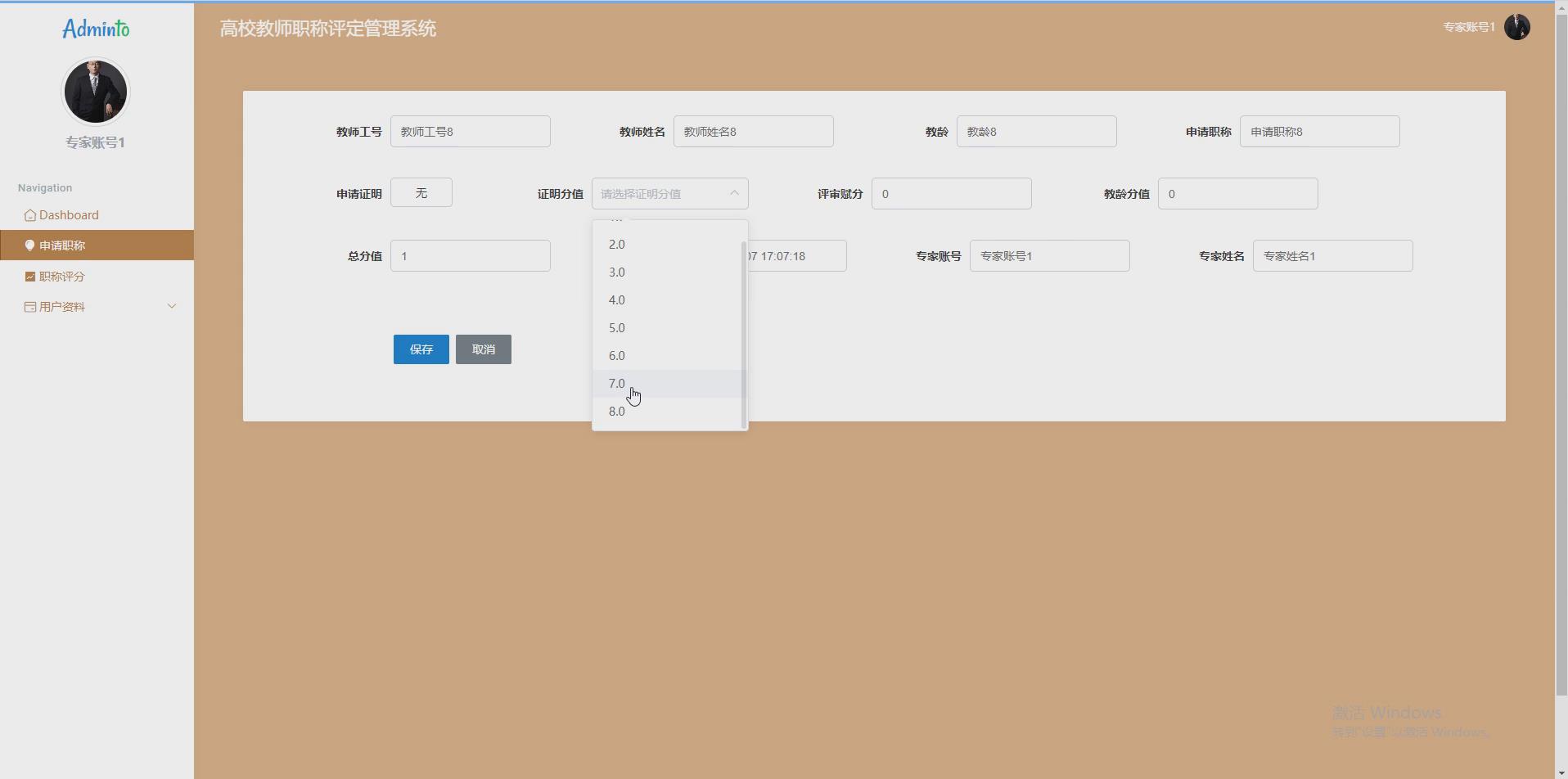
Task: Click the 无 field beside 申请证明
Action: coord(421,192)
